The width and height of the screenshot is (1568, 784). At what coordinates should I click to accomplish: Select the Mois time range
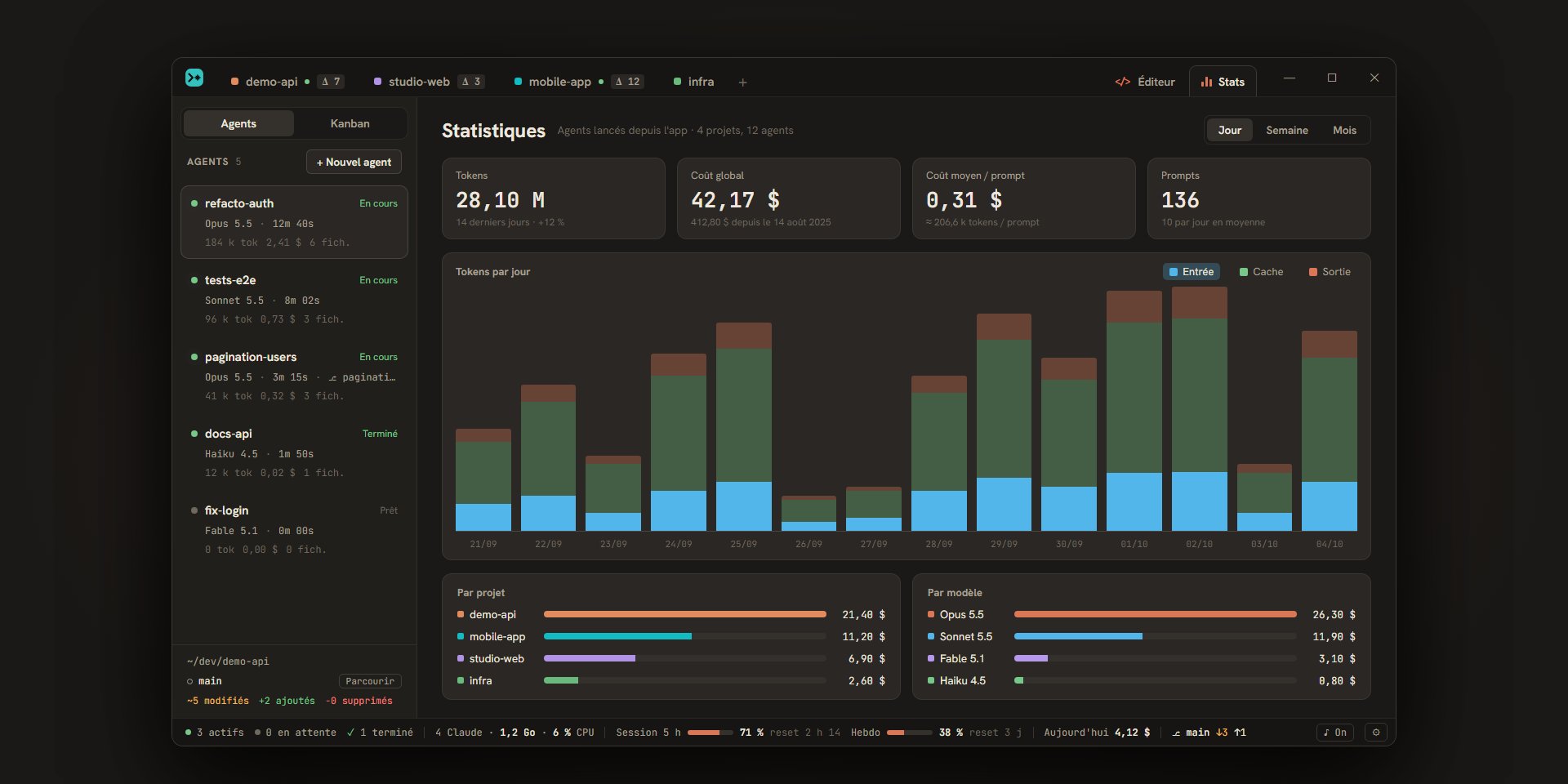(1344, 130)
